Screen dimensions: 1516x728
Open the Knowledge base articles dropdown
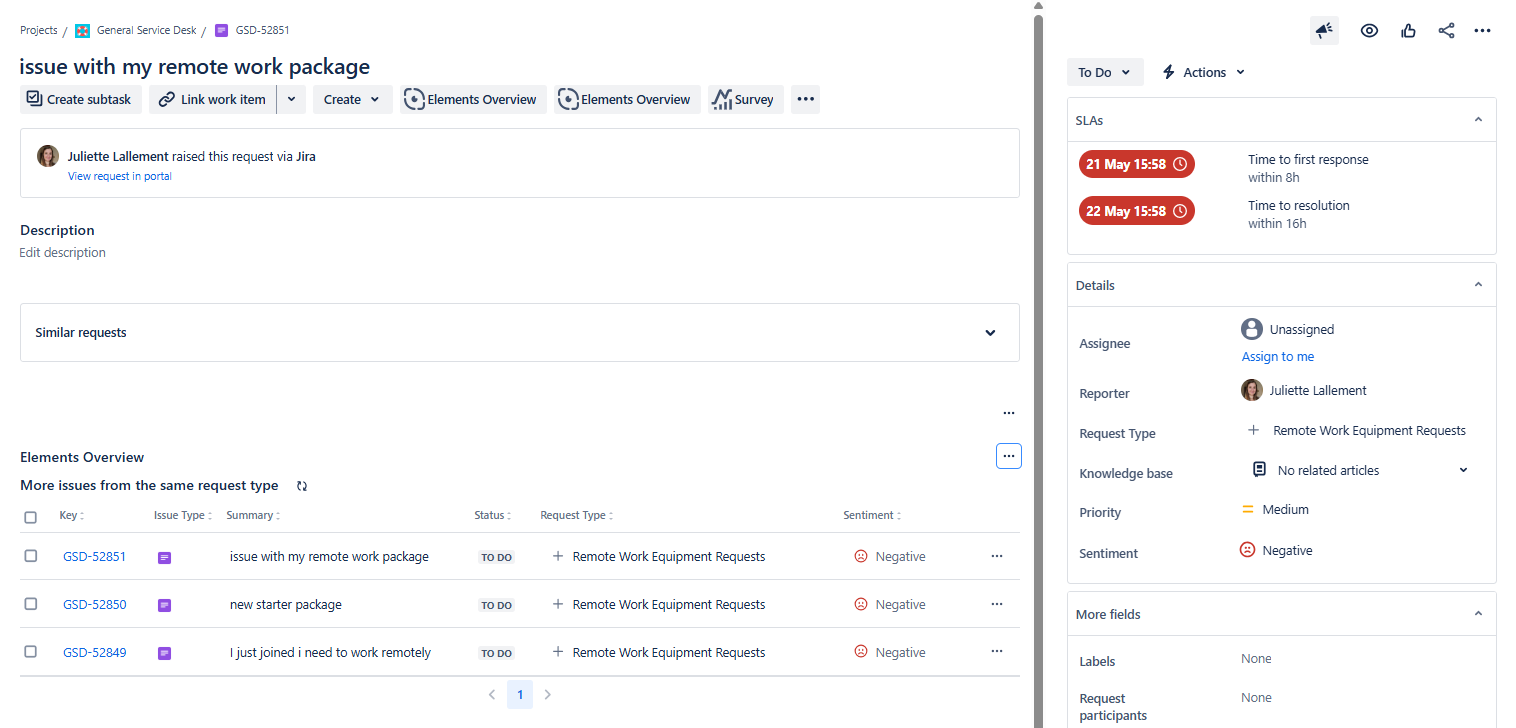point(1463,470)
